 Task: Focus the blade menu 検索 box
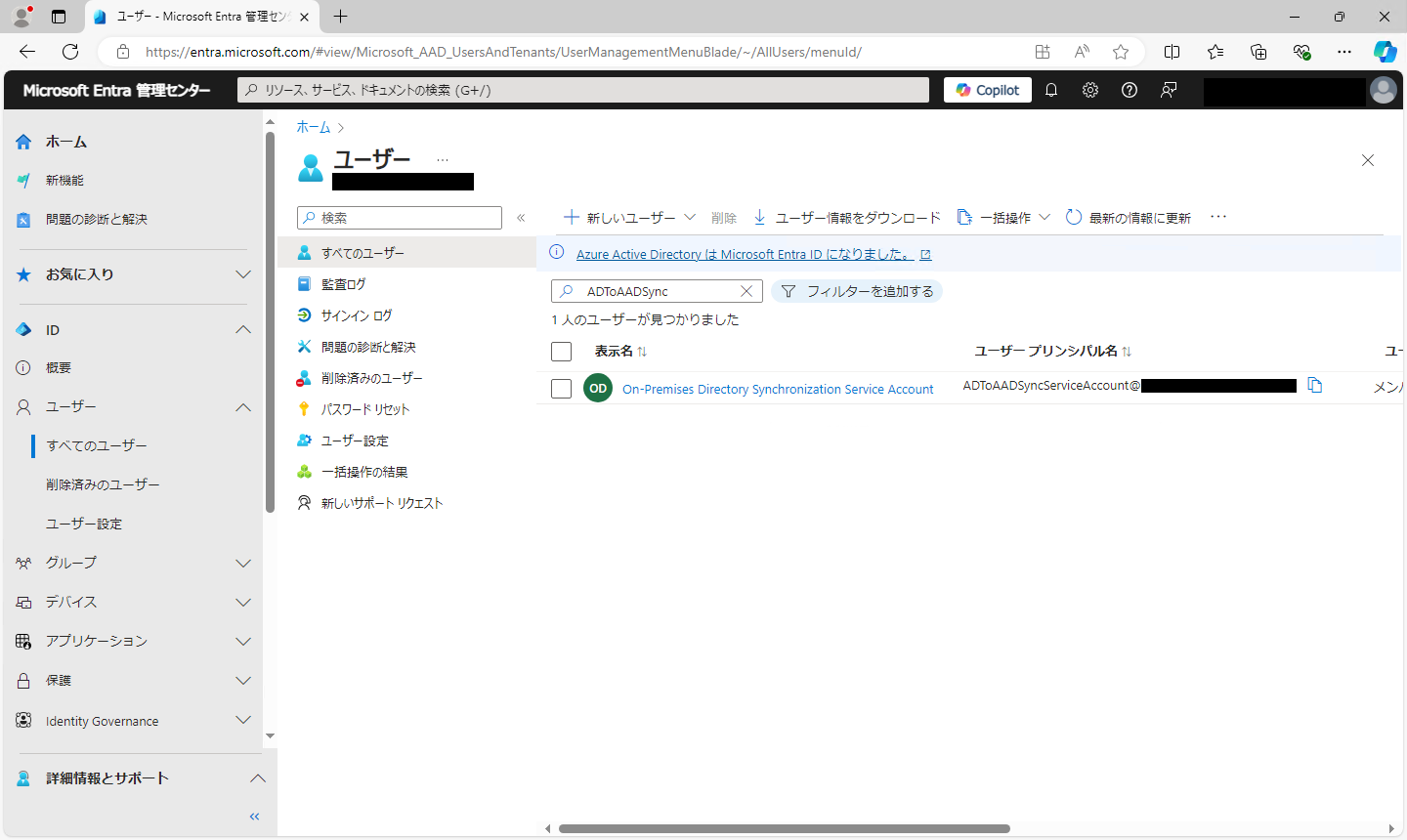pos(400,218)
